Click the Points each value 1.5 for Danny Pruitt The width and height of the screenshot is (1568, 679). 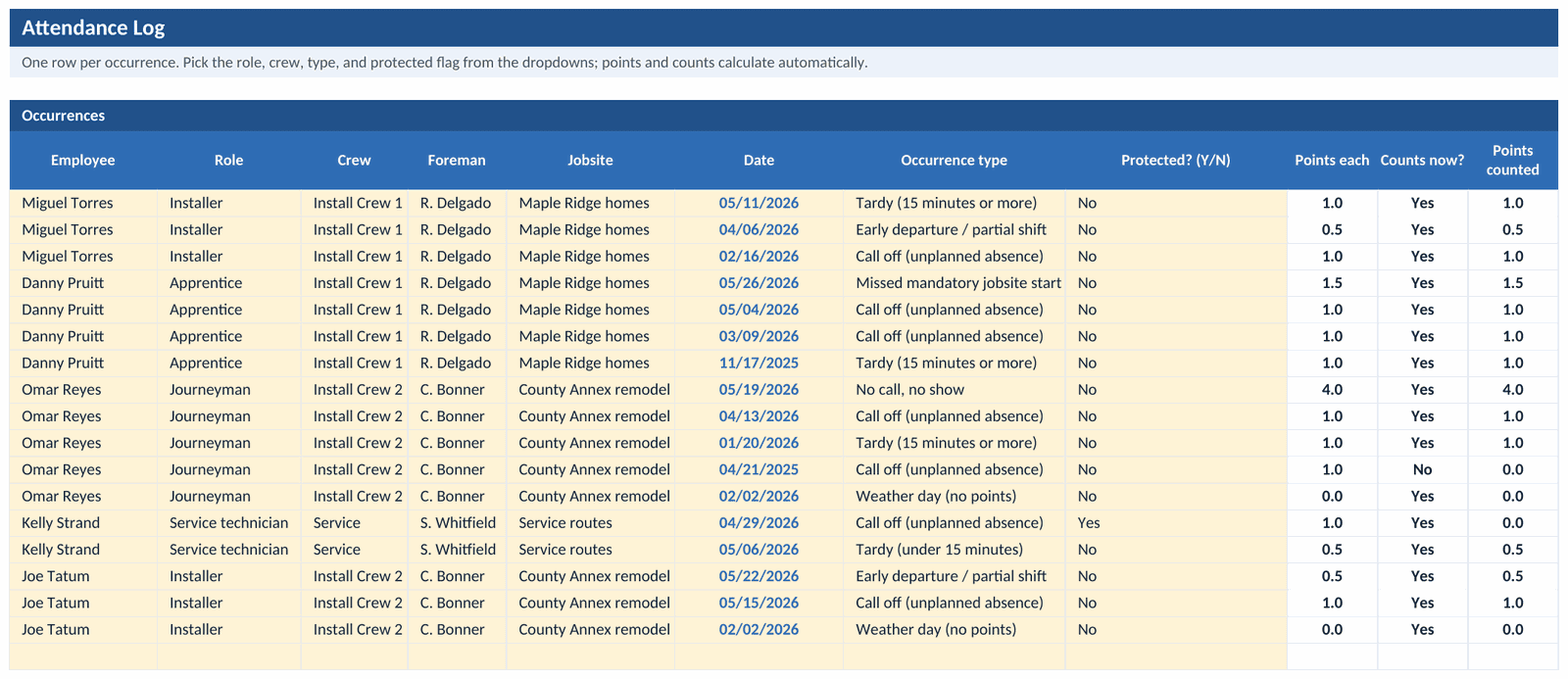pos(1332,282)
